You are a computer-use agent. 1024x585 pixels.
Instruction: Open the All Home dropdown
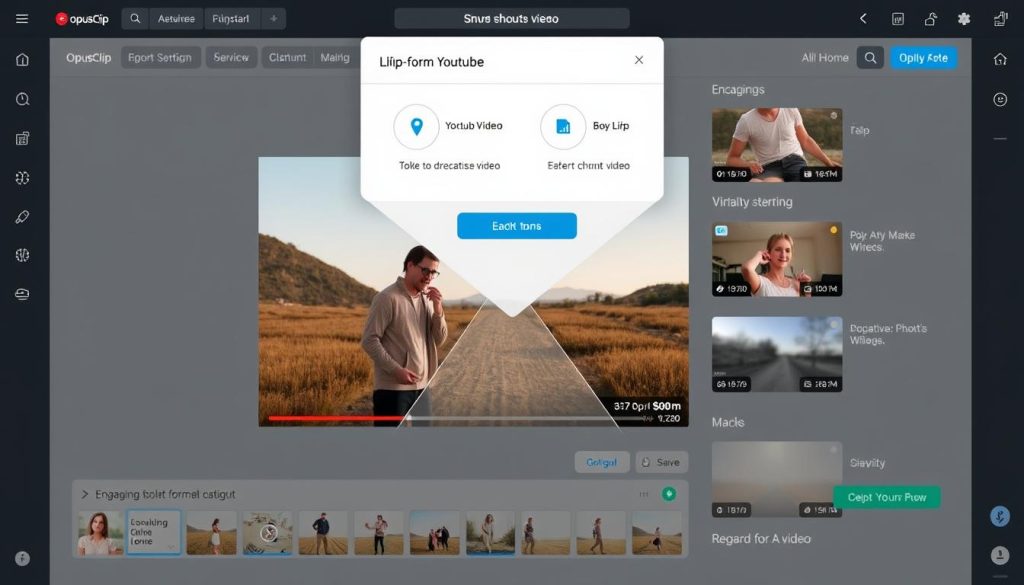click(x=827, y=57)
